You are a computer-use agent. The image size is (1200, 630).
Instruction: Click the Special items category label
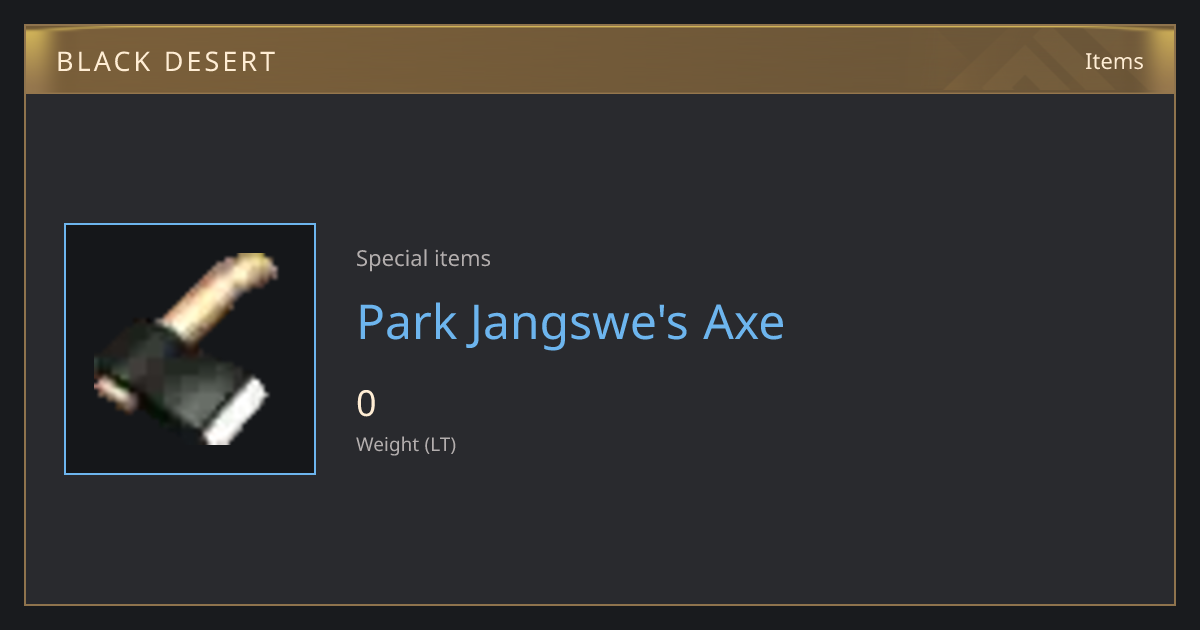pos(423,258)
